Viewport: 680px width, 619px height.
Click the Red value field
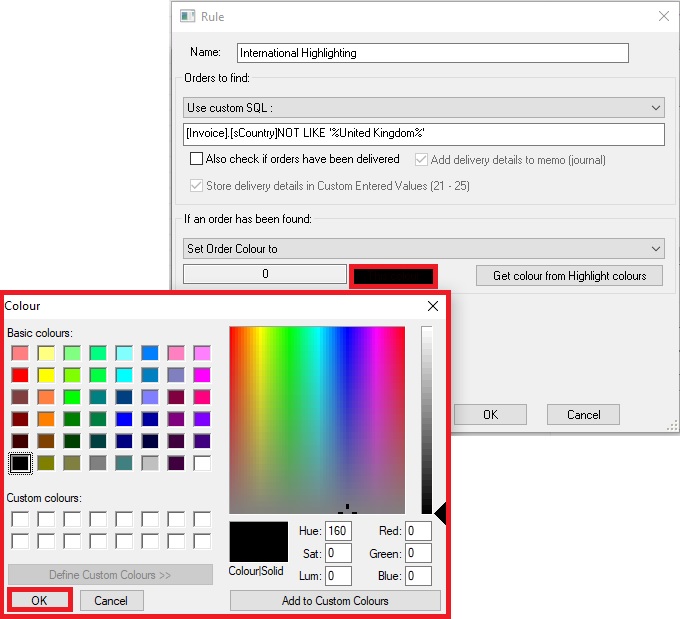418,531
